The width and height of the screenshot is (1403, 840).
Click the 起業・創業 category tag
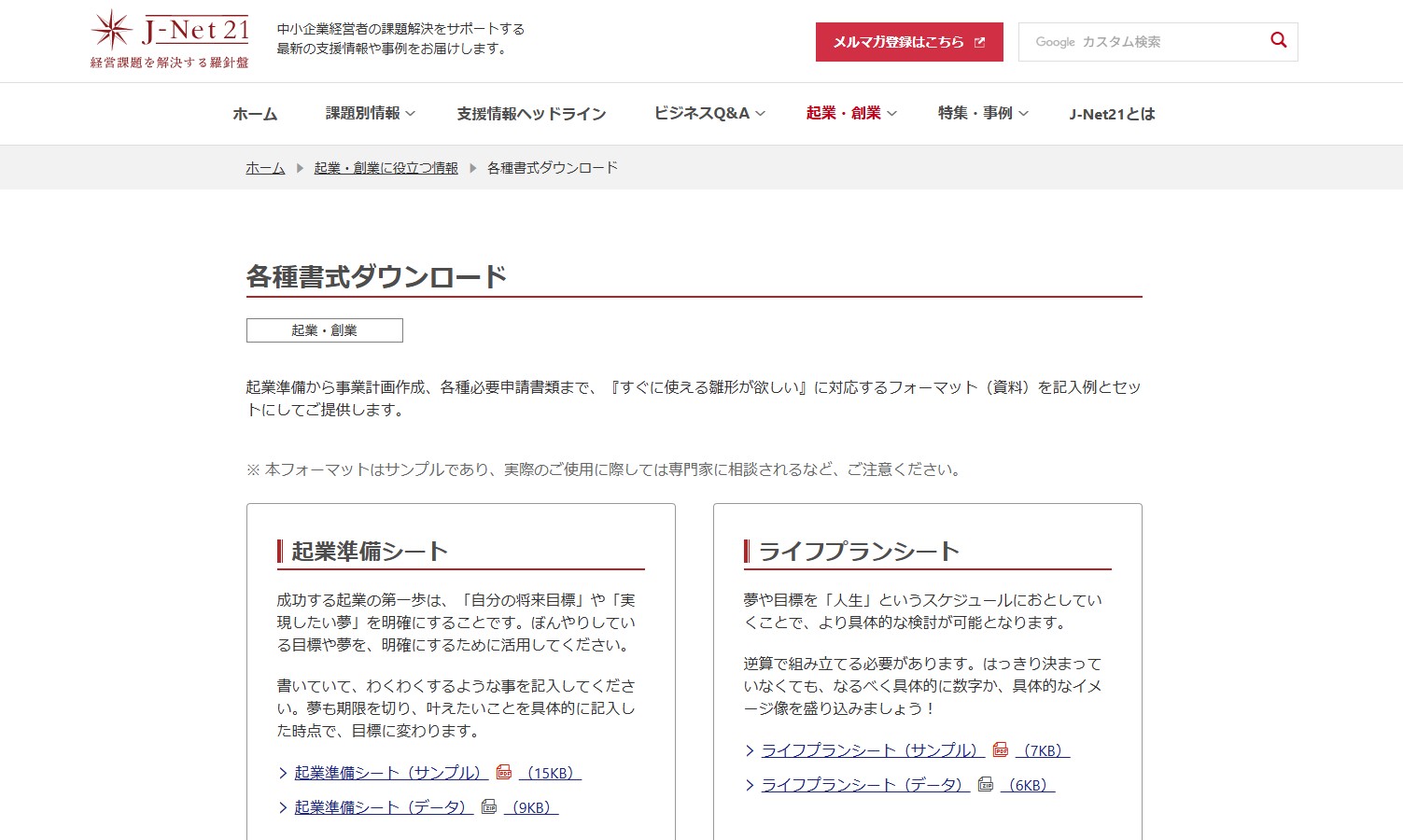pos(324,330)
